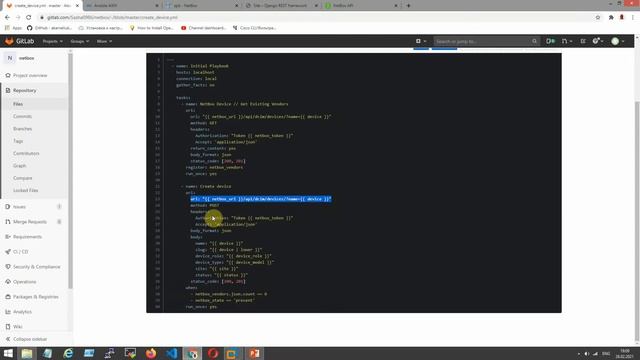Open the How to Install bookmark
Image resolution: width=640 pixels, height=360 pixels.
tap(151, 28)
